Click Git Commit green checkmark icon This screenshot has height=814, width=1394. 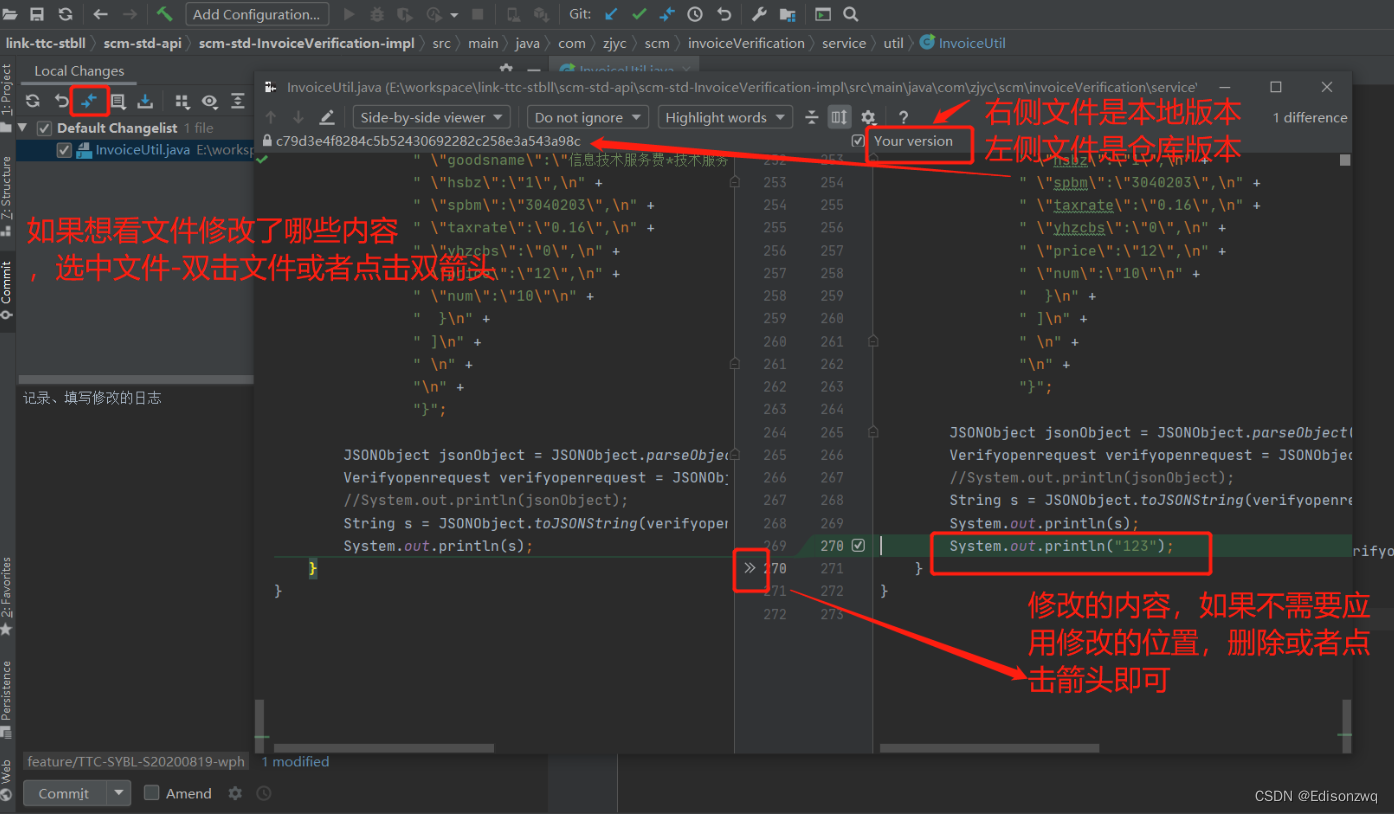[639, 14]
